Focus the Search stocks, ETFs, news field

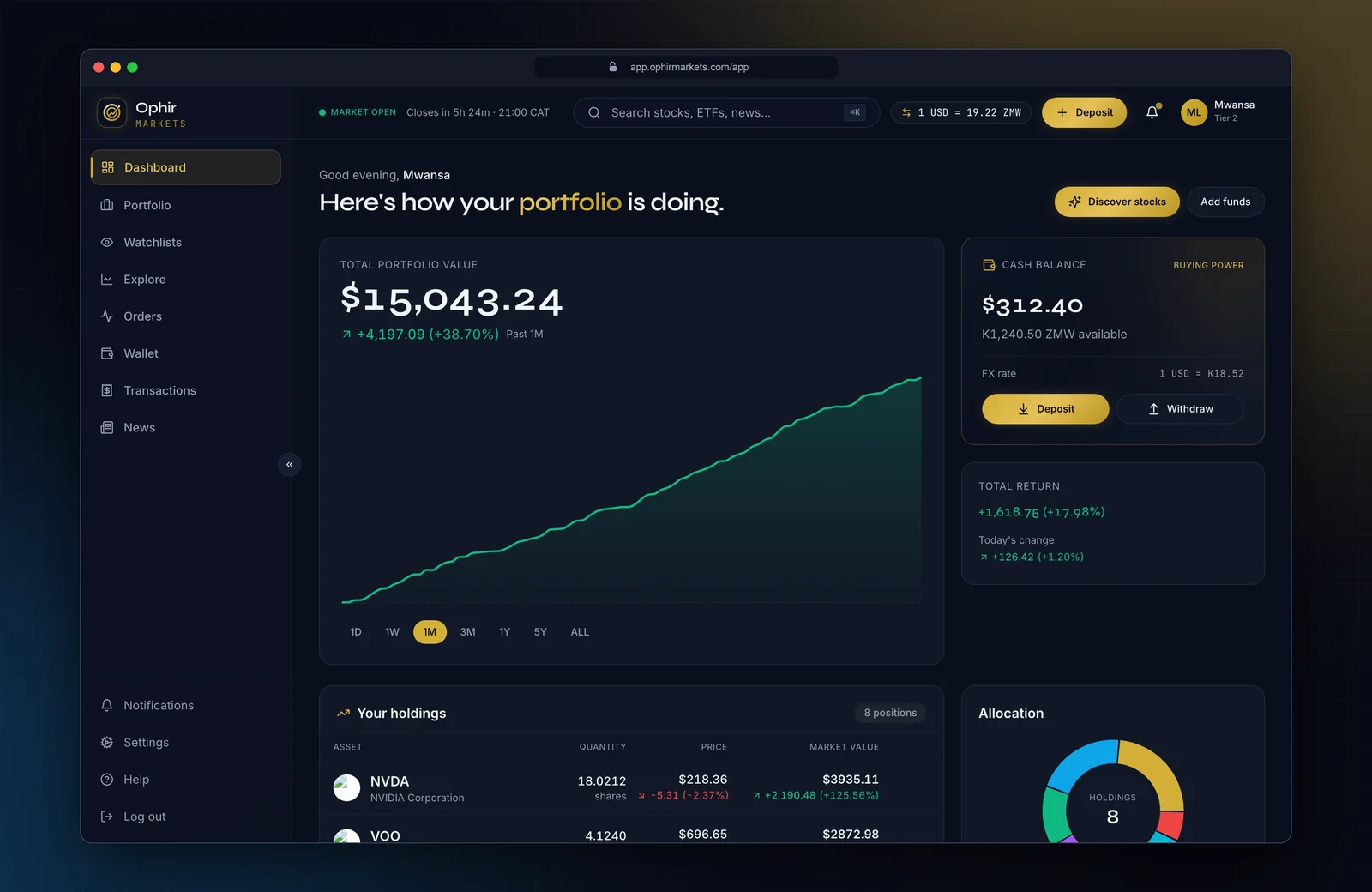pyautogui.click(x=726, y=112)
